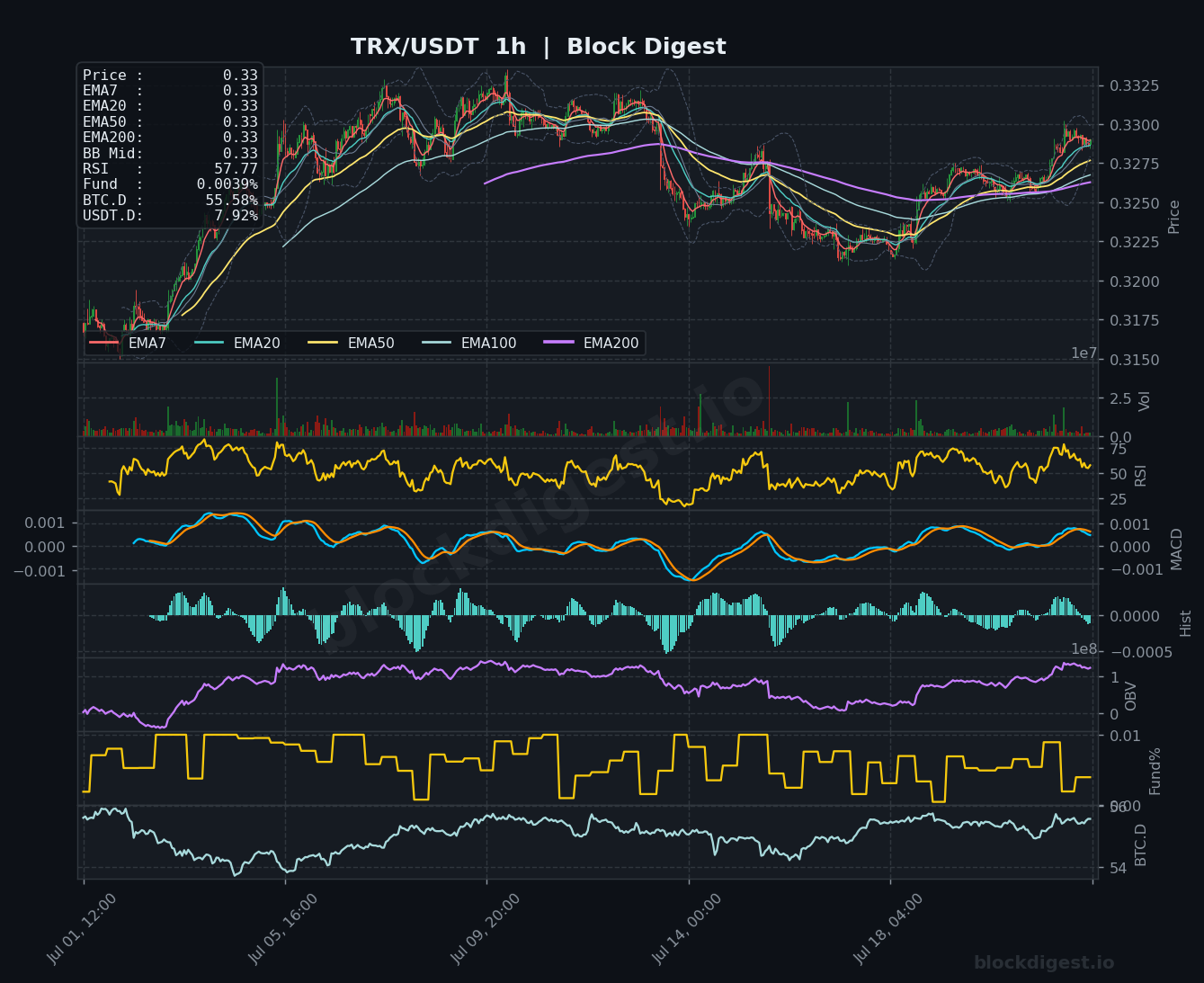This screenshot has height=983, width=1204.
Task: Click the USDT.D value 7.92% in the info box
Action: [236, 216]
